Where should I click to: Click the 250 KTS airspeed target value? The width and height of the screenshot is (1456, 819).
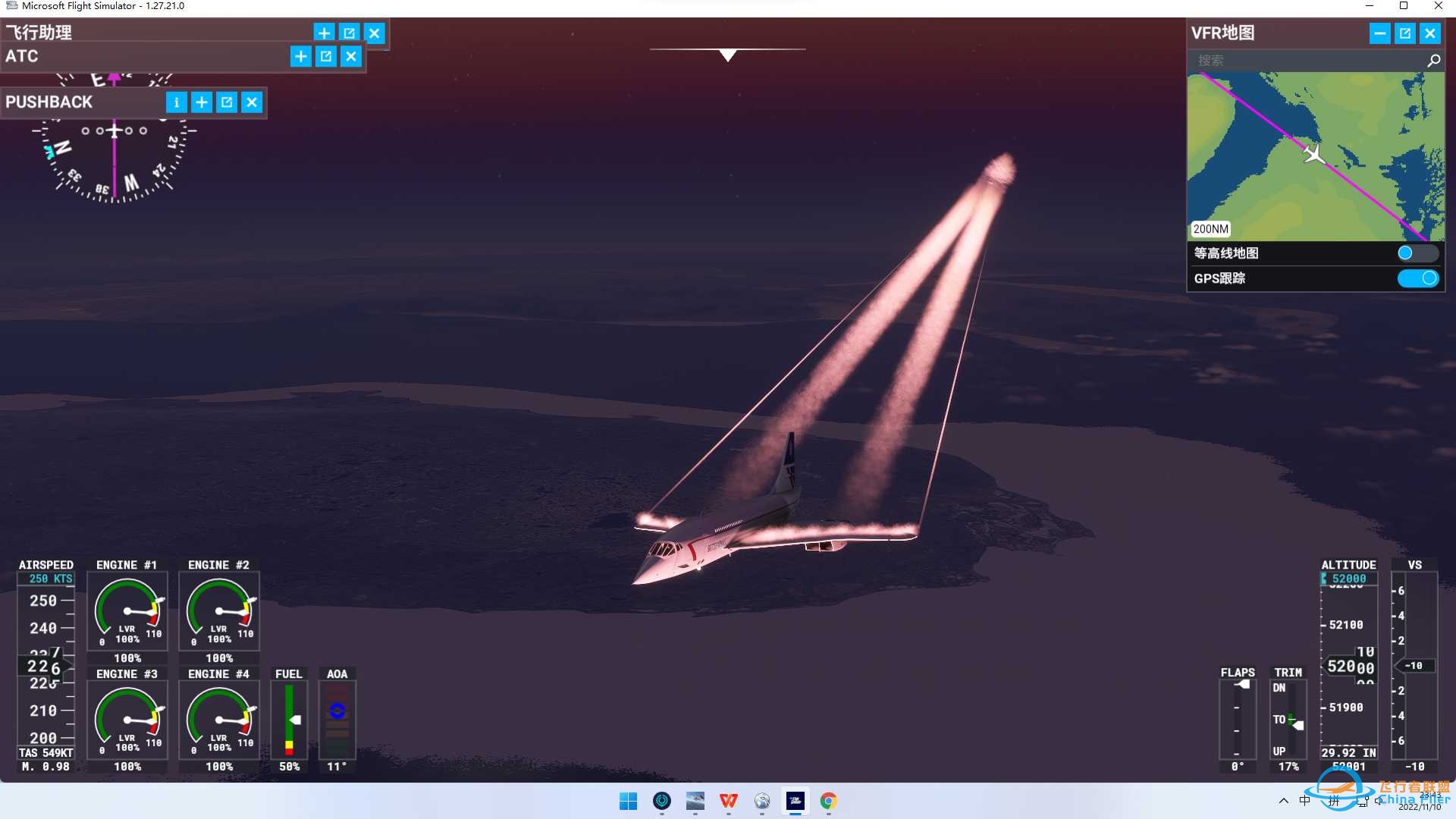[50, 579]
